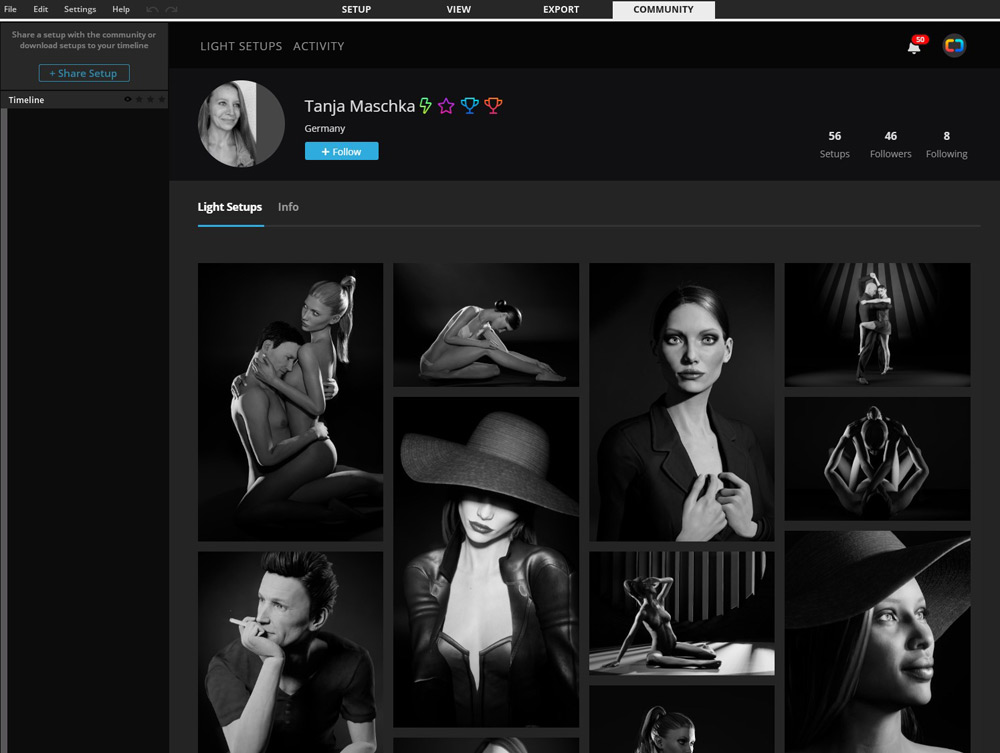1000x753 pixels.
Task: Click the 56 Setups count
Action: 834,144
